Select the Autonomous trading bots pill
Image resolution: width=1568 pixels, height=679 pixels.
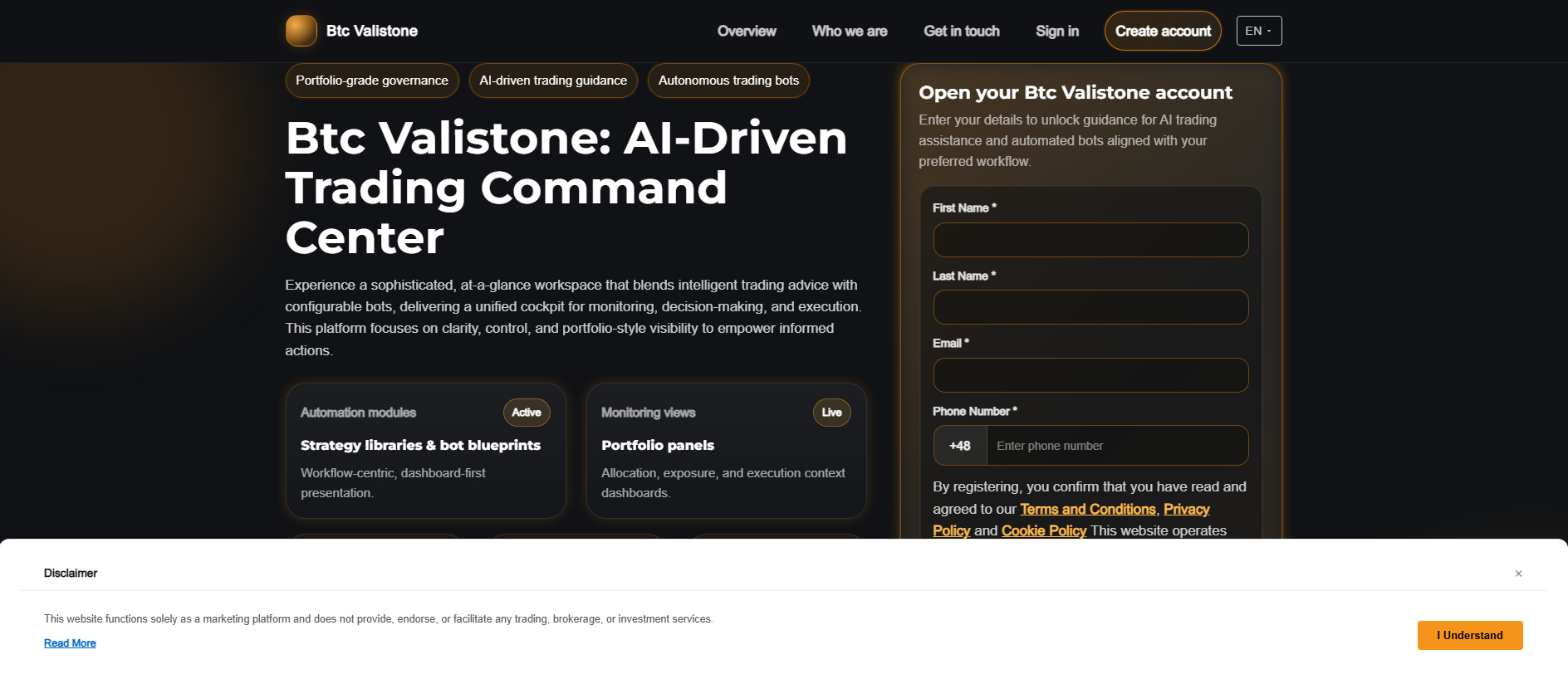(x=728, y=81)
